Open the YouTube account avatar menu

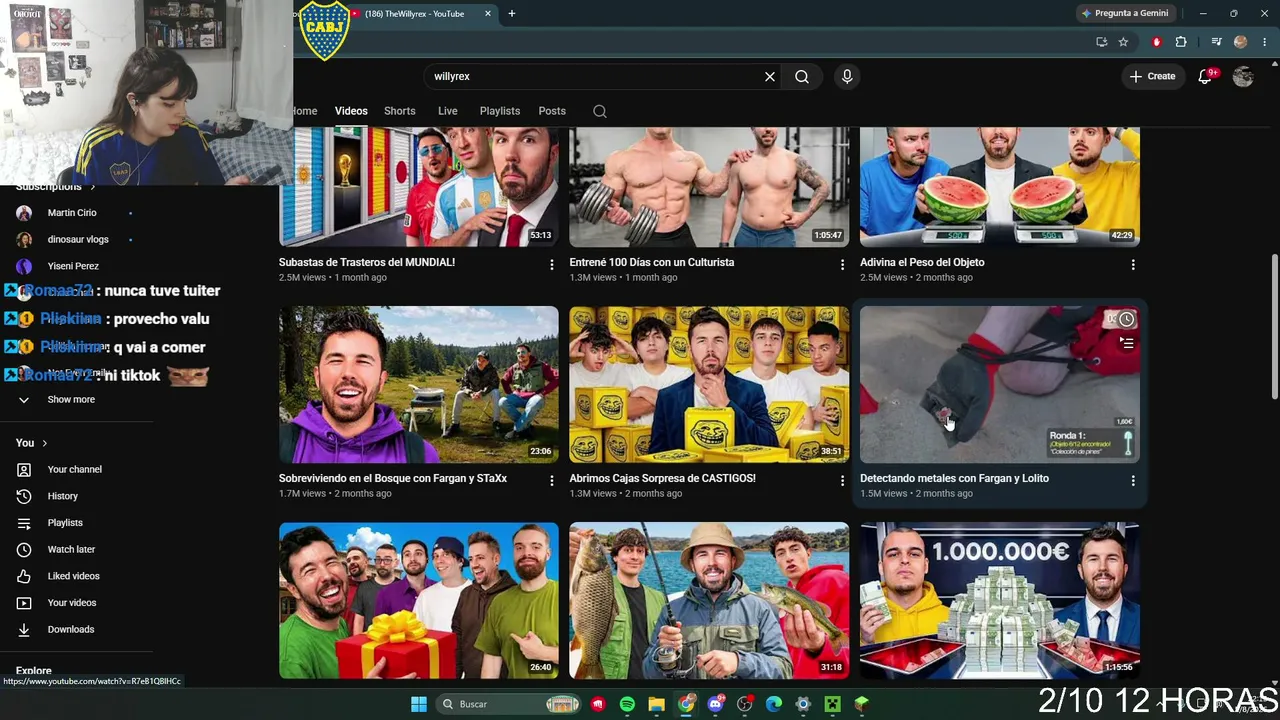click(1243, 76)
